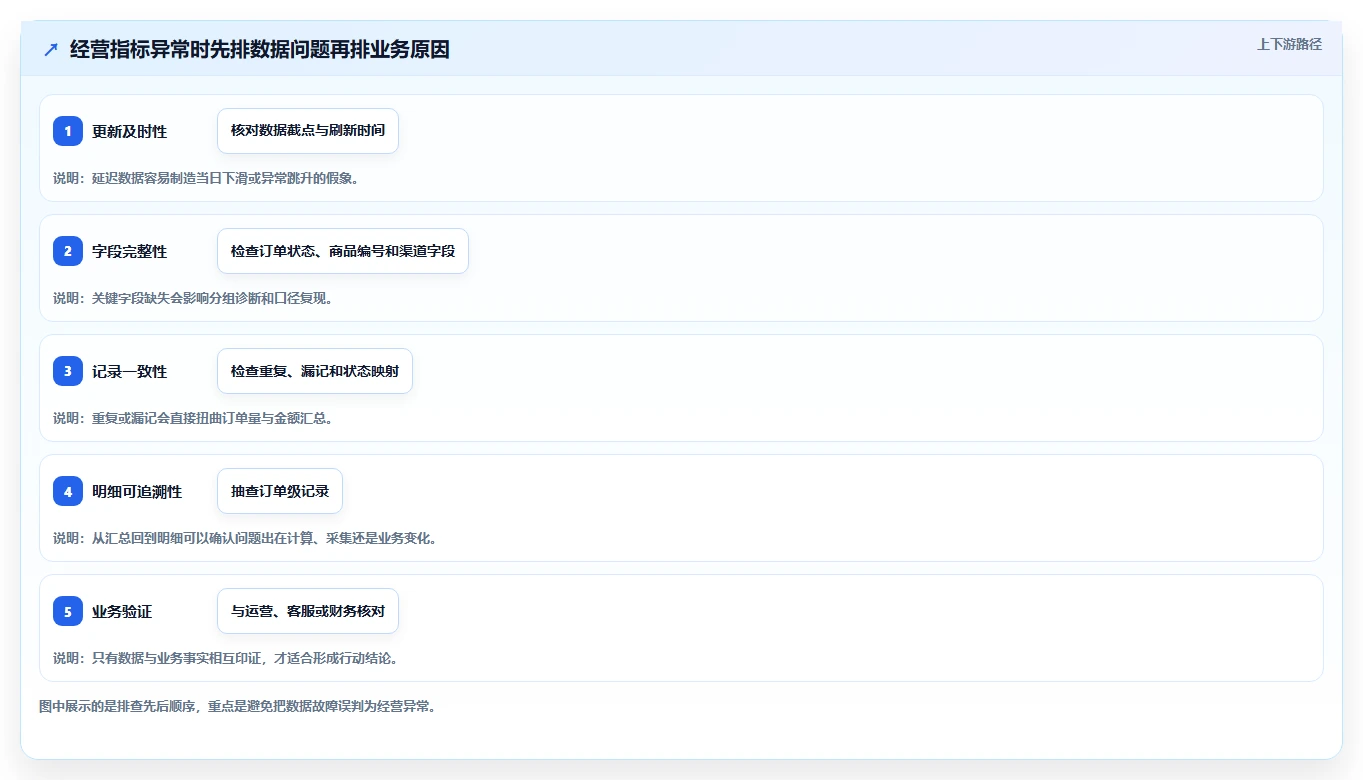Image resolution: width=1363 pixels, height=780 pixels.
Task: Click the note about 从汇总回到明细
Action: (245, 538)
